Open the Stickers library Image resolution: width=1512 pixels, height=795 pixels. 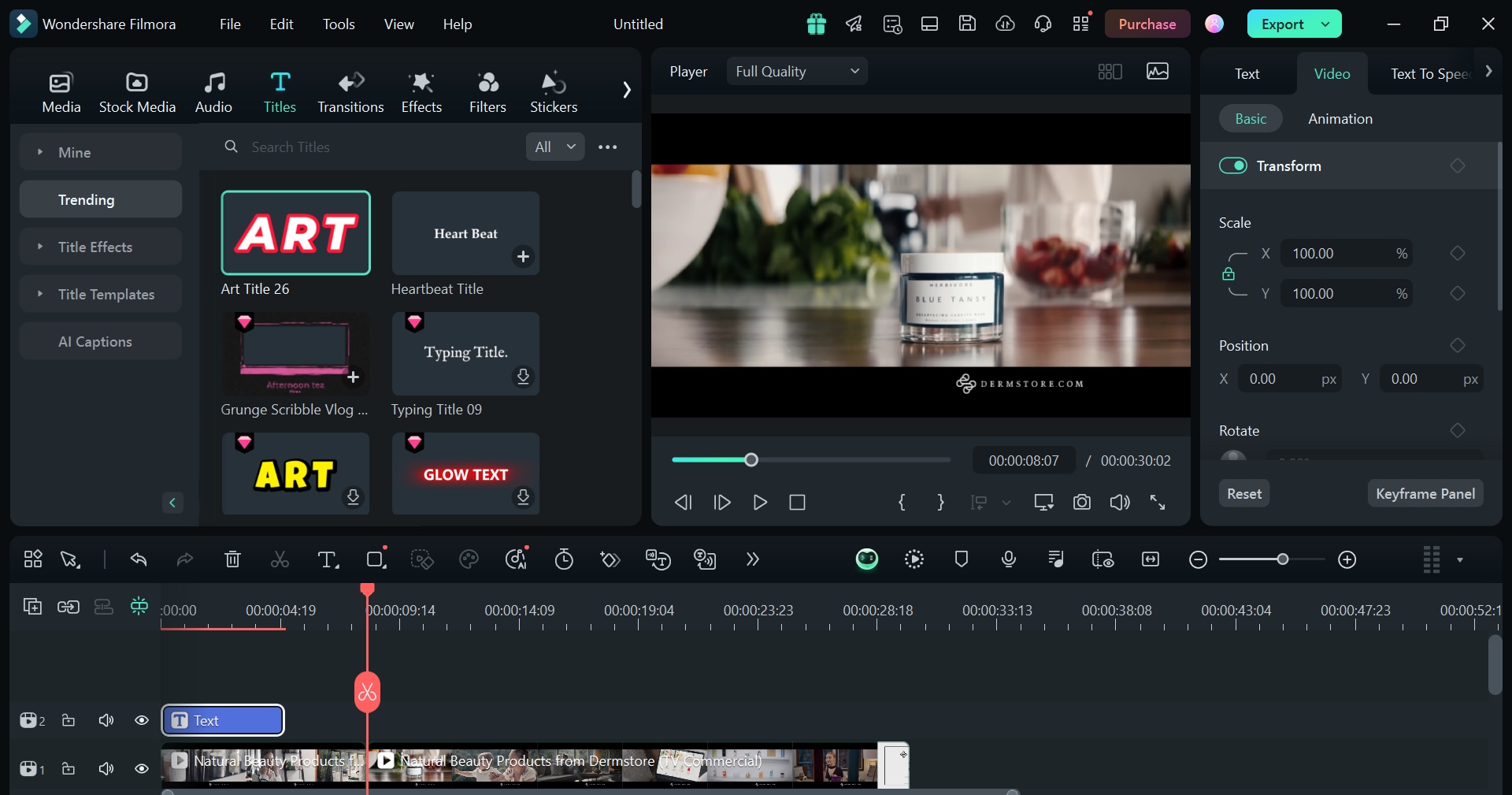(554, 92)
